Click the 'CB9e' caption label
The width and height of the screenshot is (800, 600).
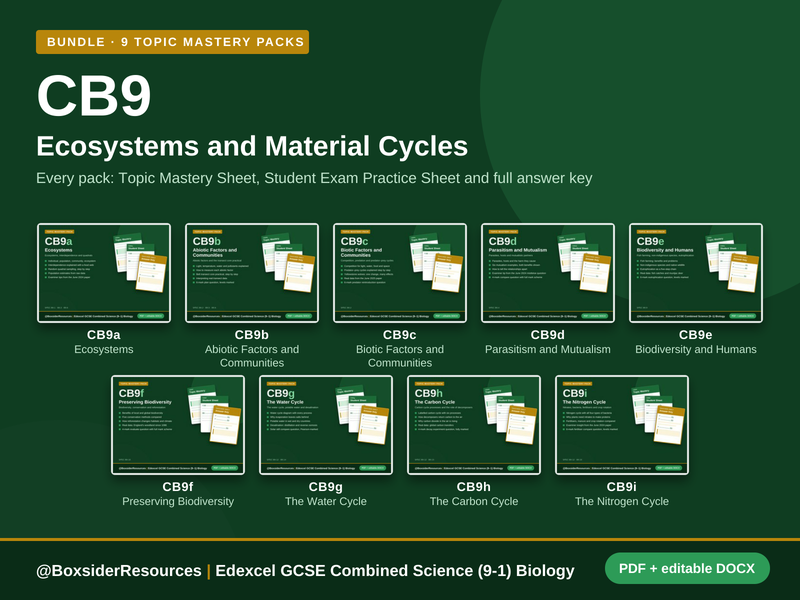(695, 335)
